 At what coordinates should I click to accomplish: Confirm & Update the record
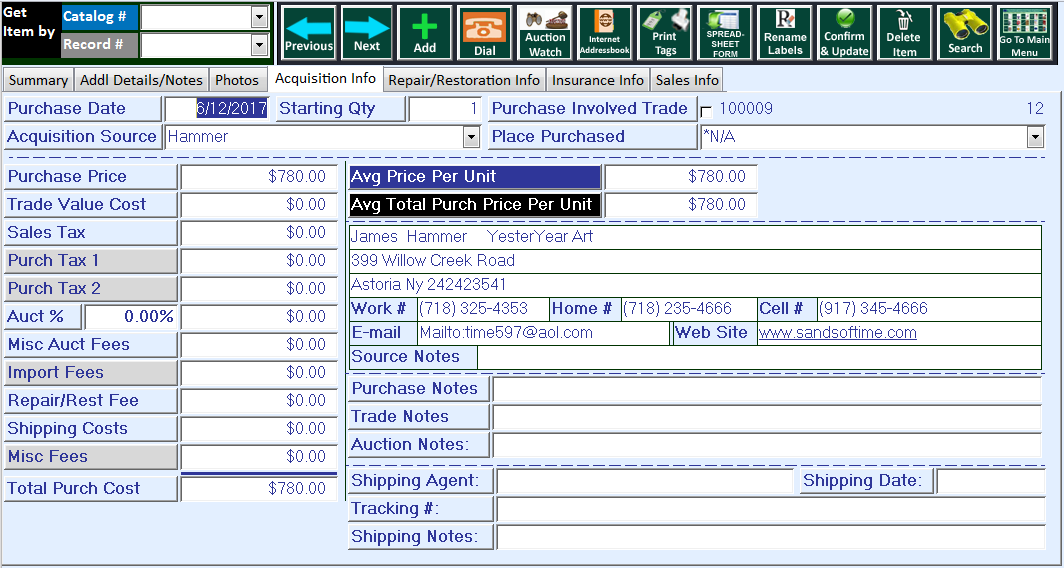pos(845,33)
